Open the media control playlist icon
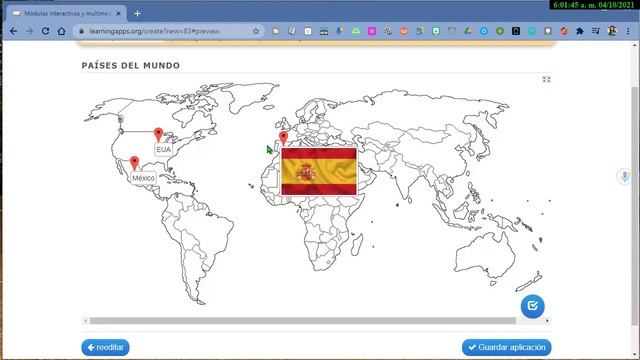 point(596,31)
